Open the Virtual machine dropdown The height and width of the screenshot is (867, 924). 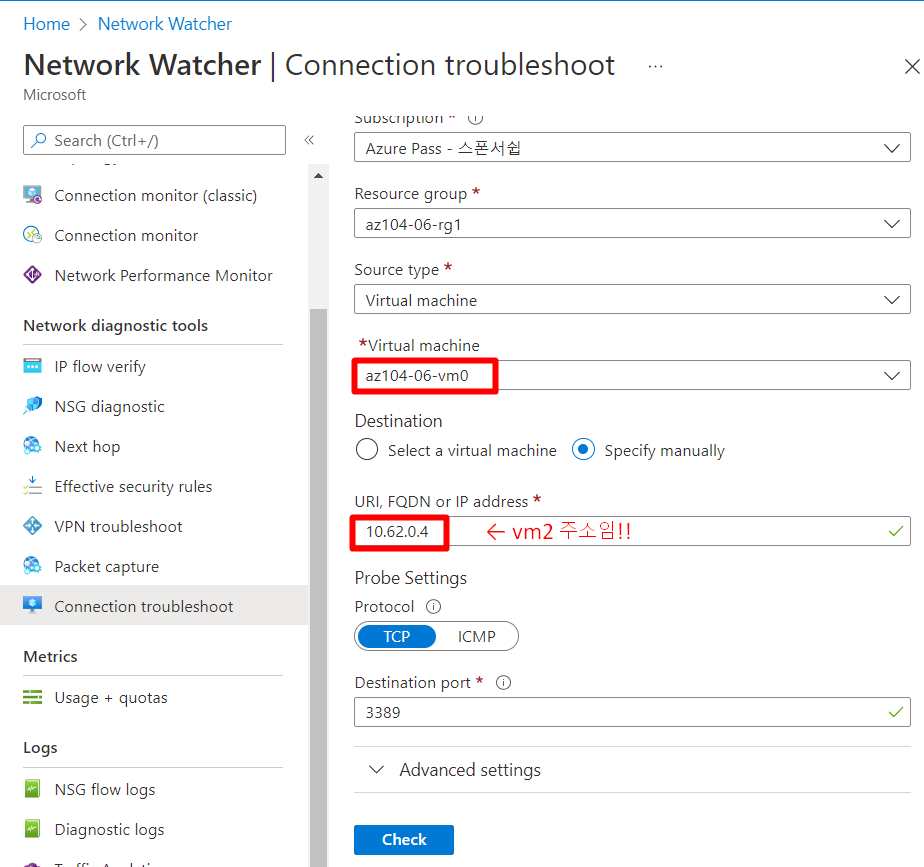coord(632,375)
